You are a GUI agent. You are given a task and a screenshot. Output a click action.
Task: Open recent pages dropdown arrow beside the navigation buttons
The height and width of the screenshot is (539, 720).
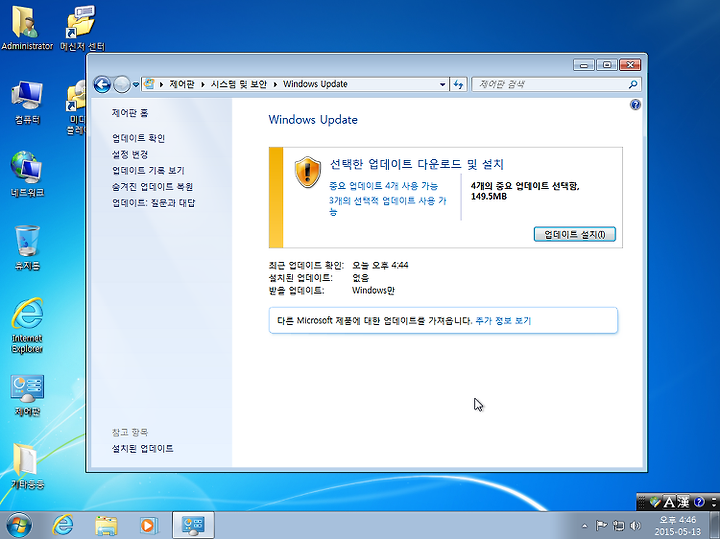coord(136,84)
